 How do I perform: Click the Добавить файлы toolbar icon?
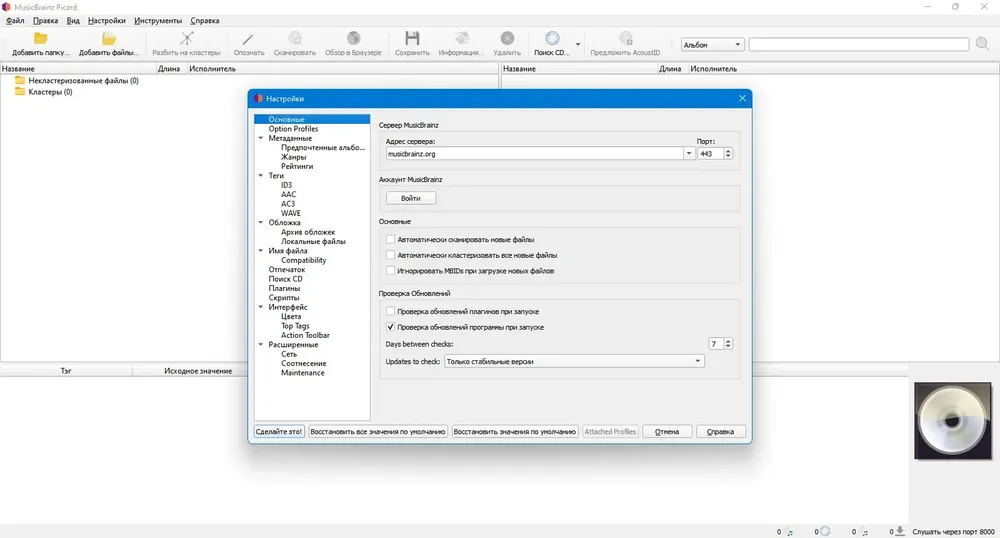click(x=109, y=39)
